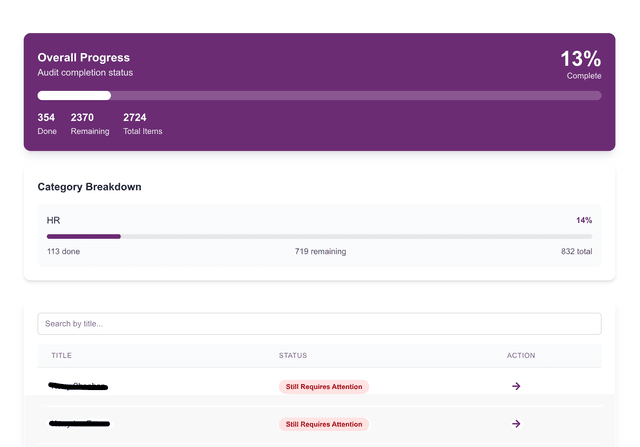640x447 pixels.
Task: Click the 2724 Total Items statistic
Action: [x=142, y=123]
